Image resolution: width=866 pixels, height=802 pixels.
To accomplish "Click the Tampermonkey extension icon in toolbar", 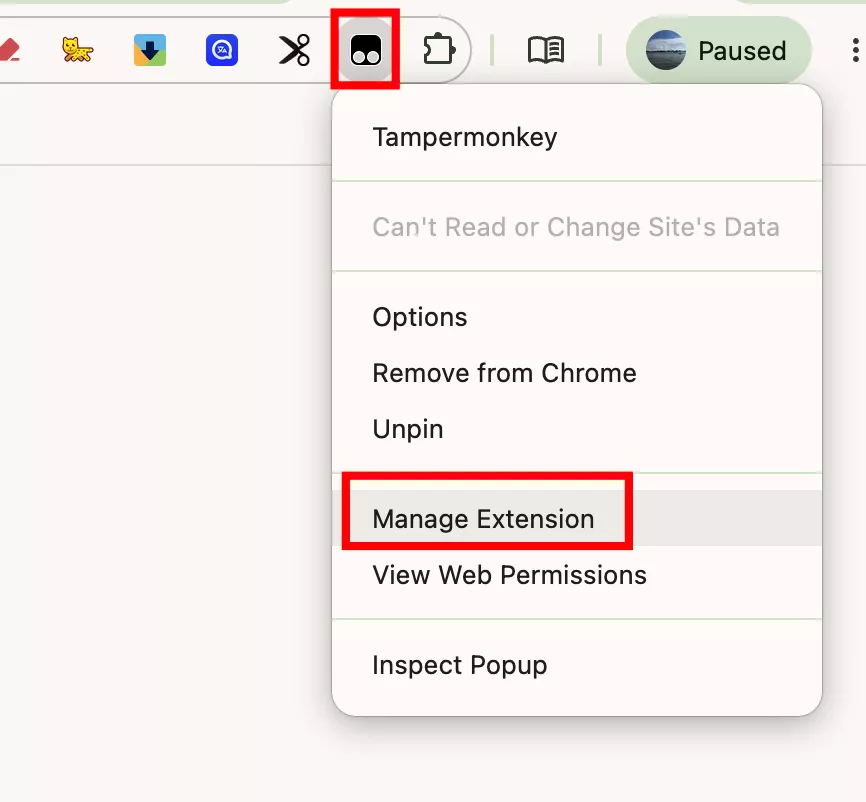I will (365, 50).
